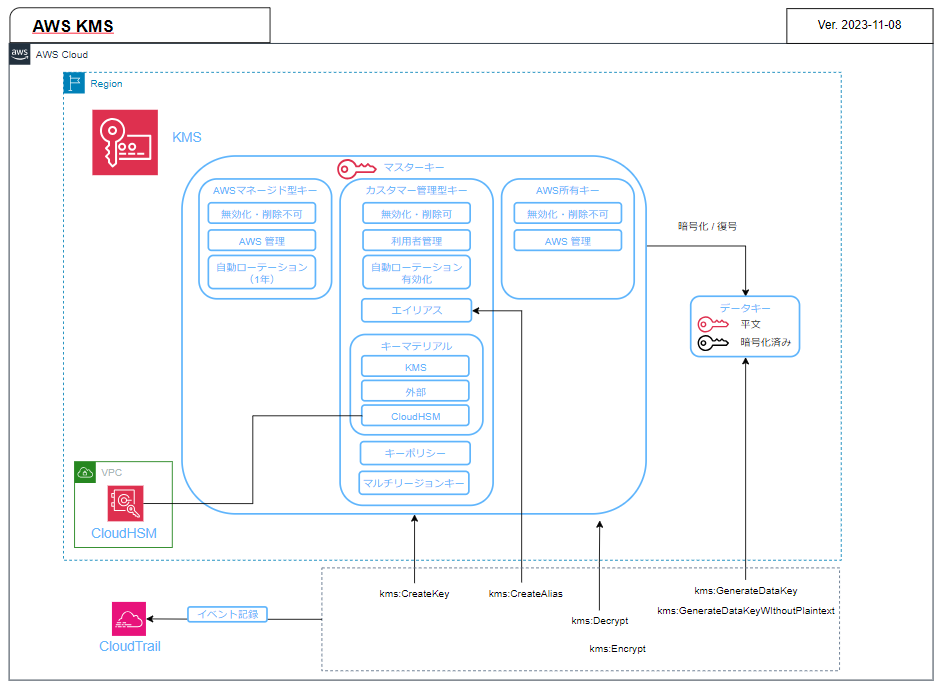943x688 pixels.
Task: Click the イベント記録 label
Action: tap(225, 614)
